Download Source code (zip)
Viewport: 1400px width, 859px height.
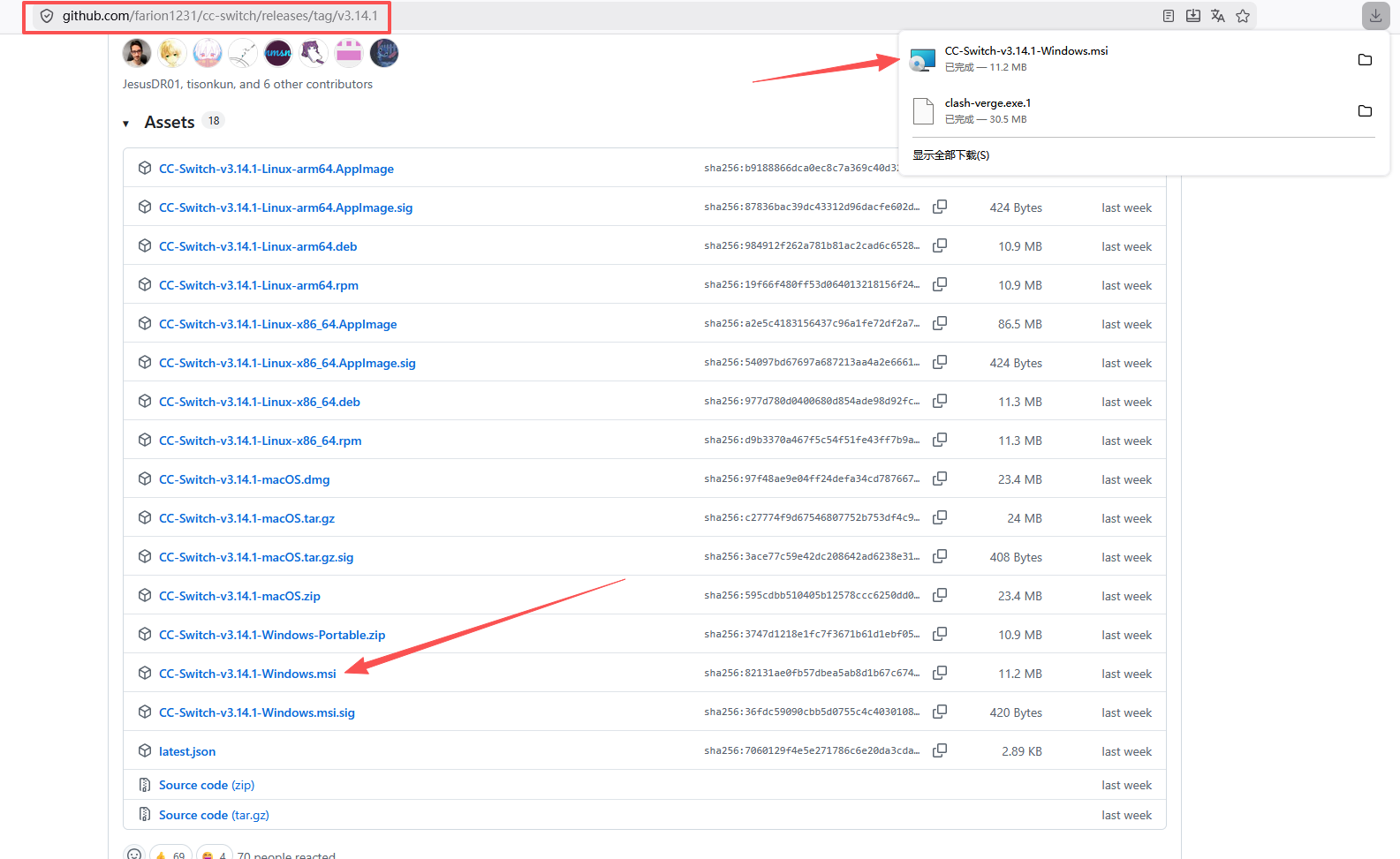pyautogui.click(x=207, y=785)
